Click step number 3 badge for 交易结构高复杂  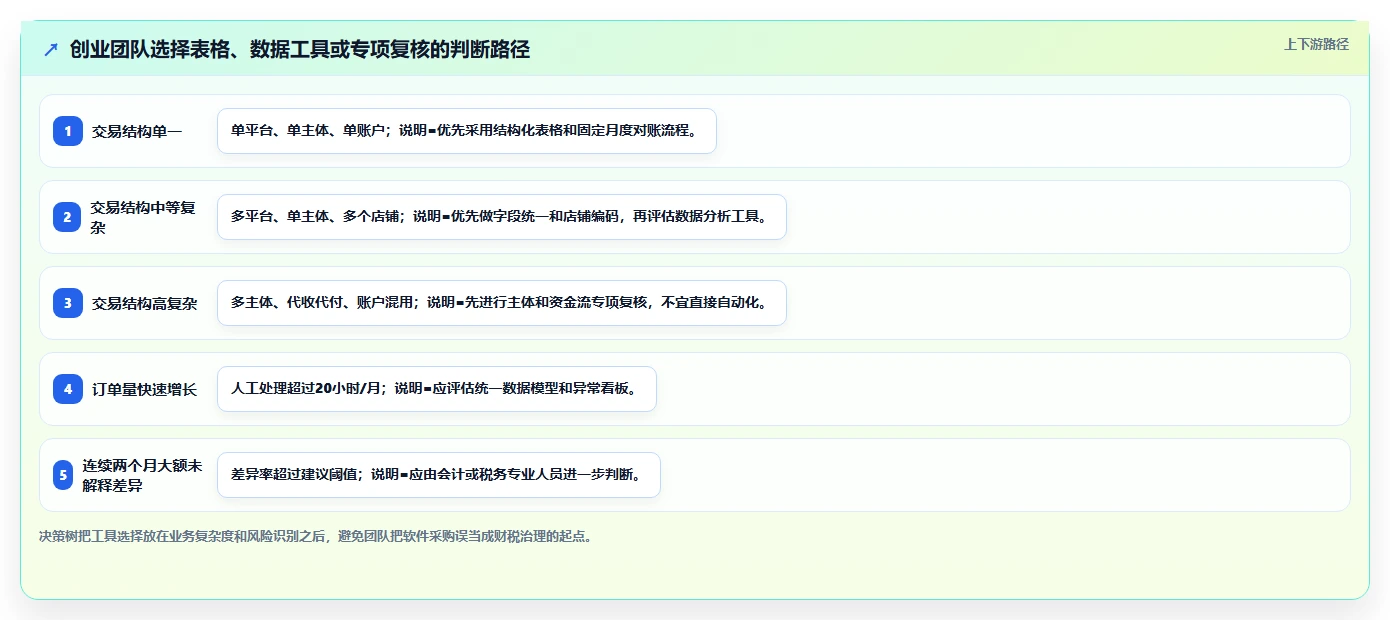coord(68,303)
